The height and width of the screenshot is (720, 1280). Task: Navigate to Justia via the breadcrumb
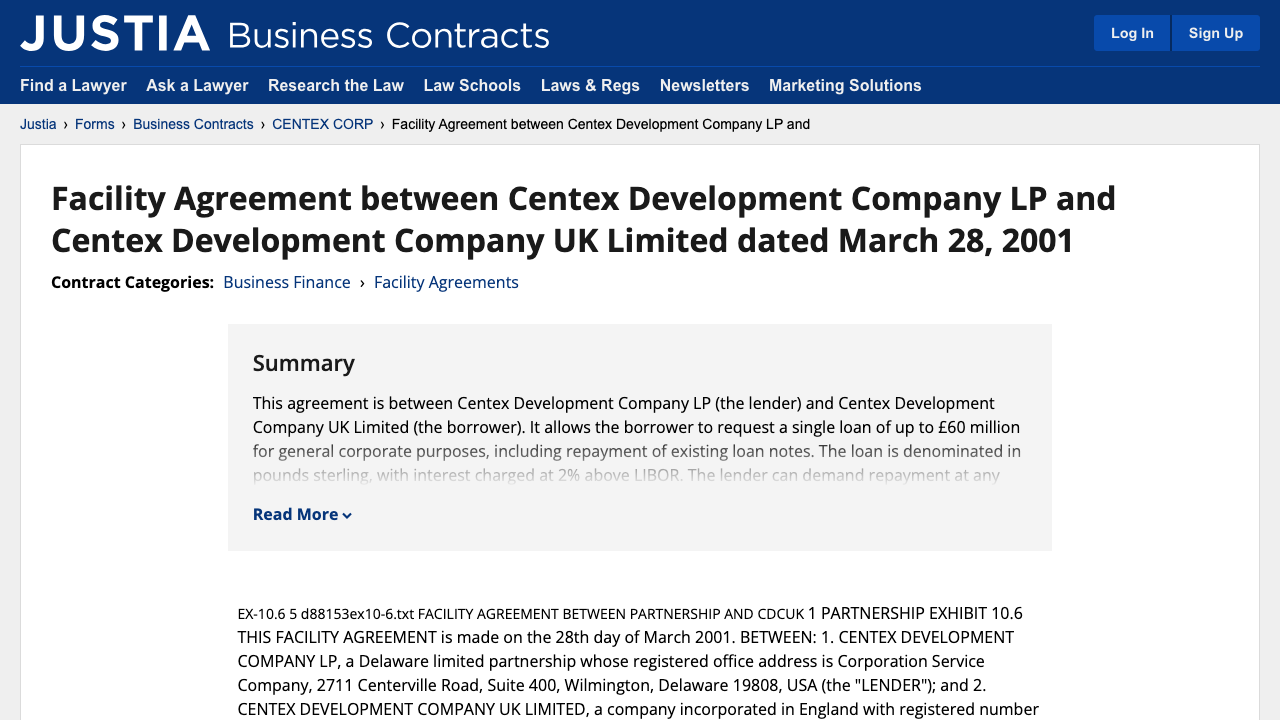[x=38, y=124]
